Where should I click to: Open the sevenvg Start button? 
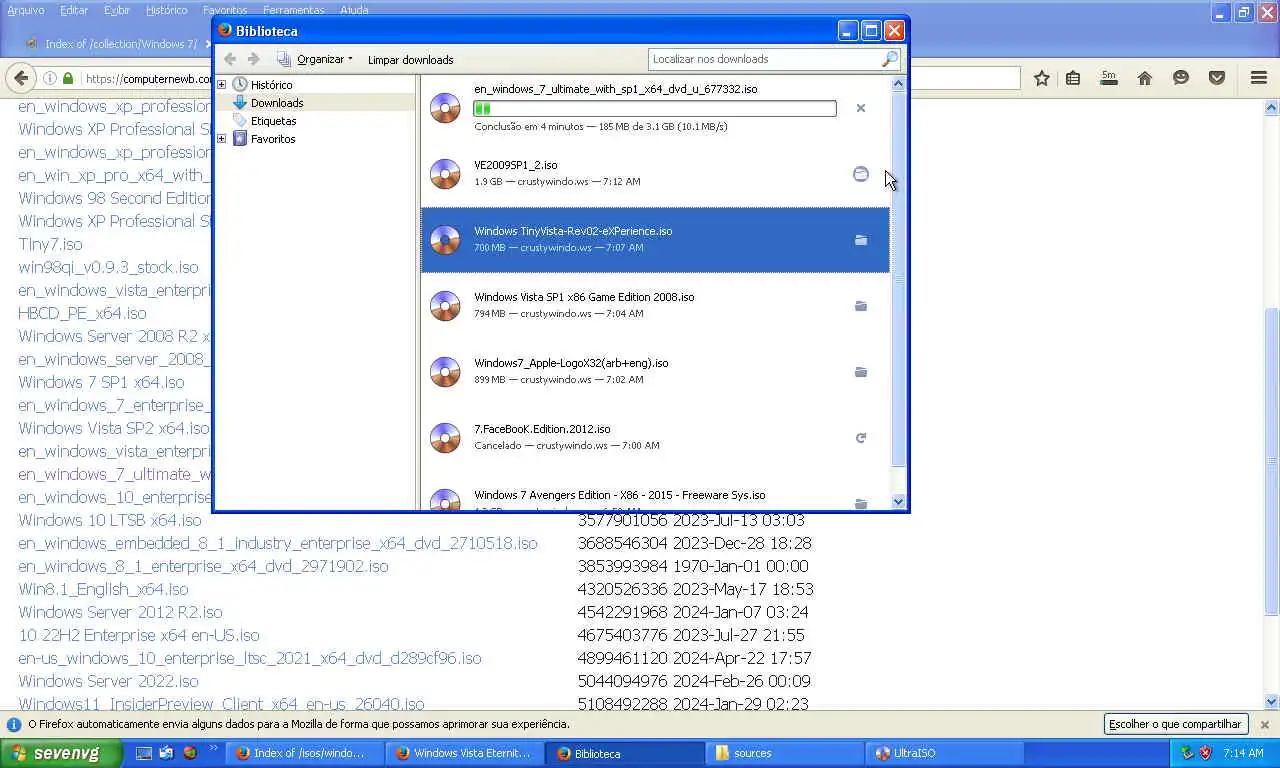61,753
